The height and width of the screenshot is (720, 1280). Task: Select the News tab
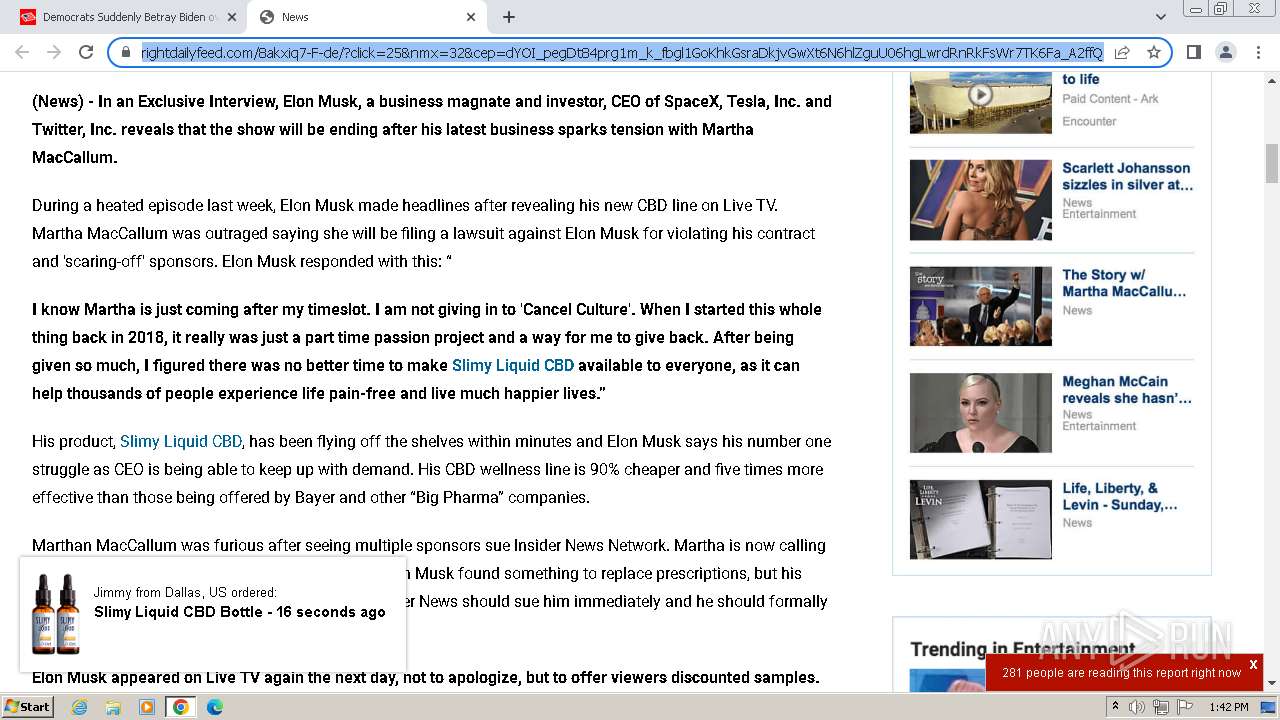(x=368, y=17)
